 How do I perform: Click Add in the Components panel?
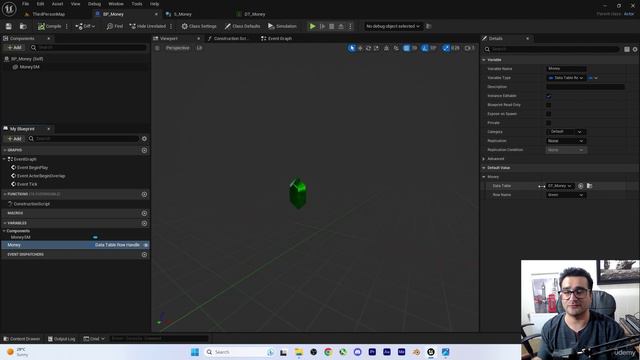[15, 48]
